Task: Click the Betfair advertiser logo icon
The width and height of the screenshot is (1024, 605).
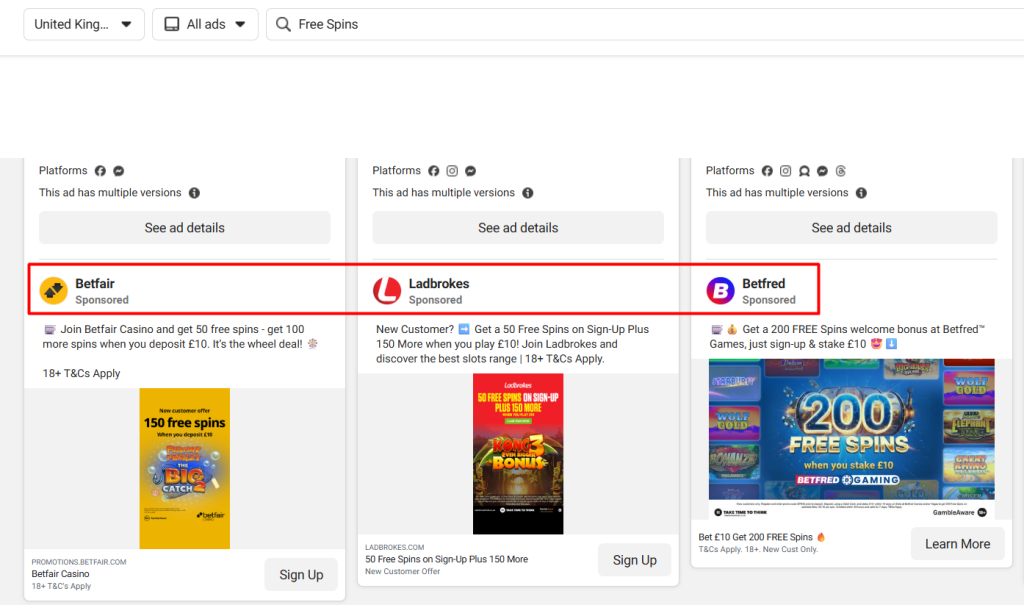Action: (x=53, y=291)
